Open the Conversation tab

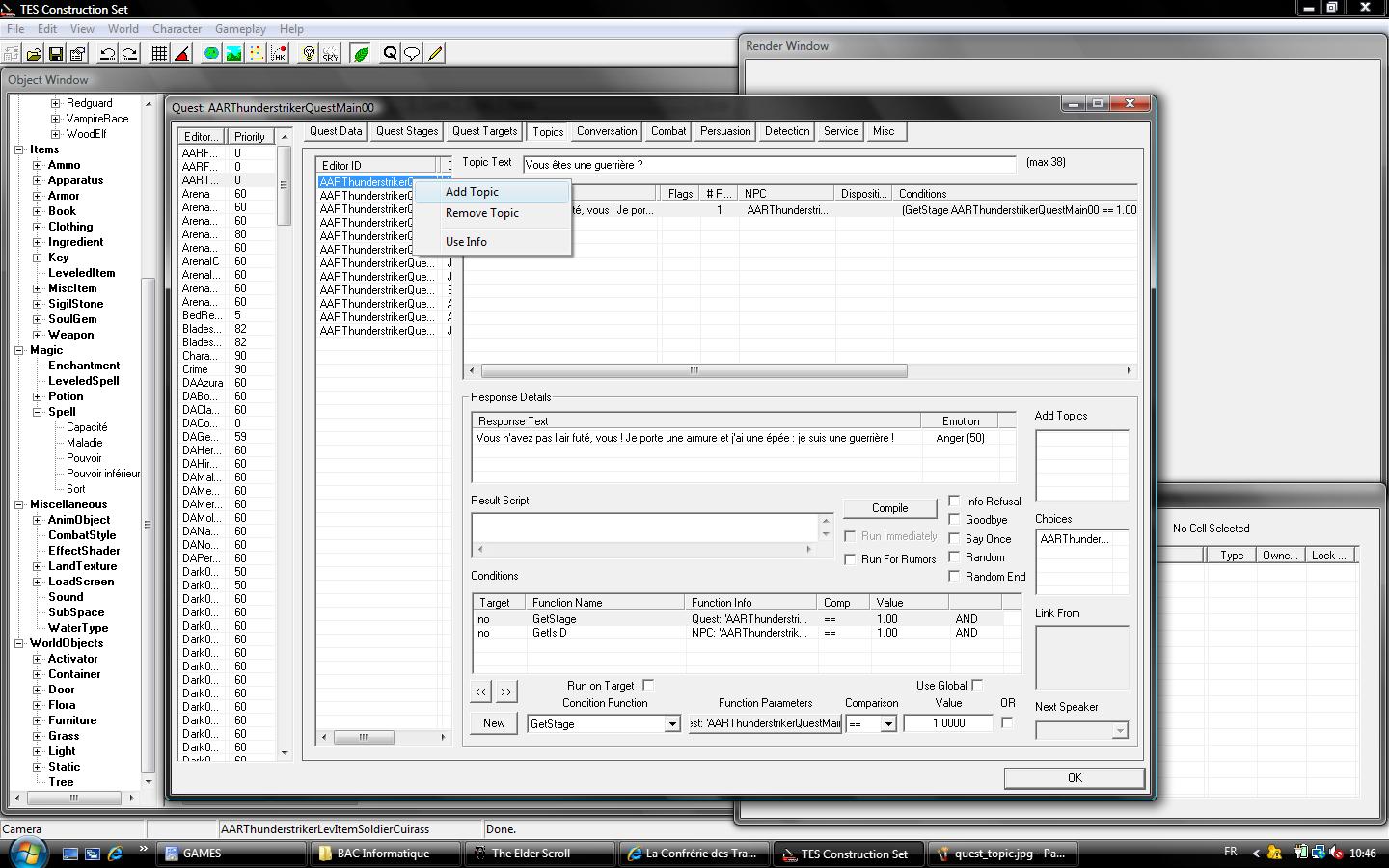(607, 131)
